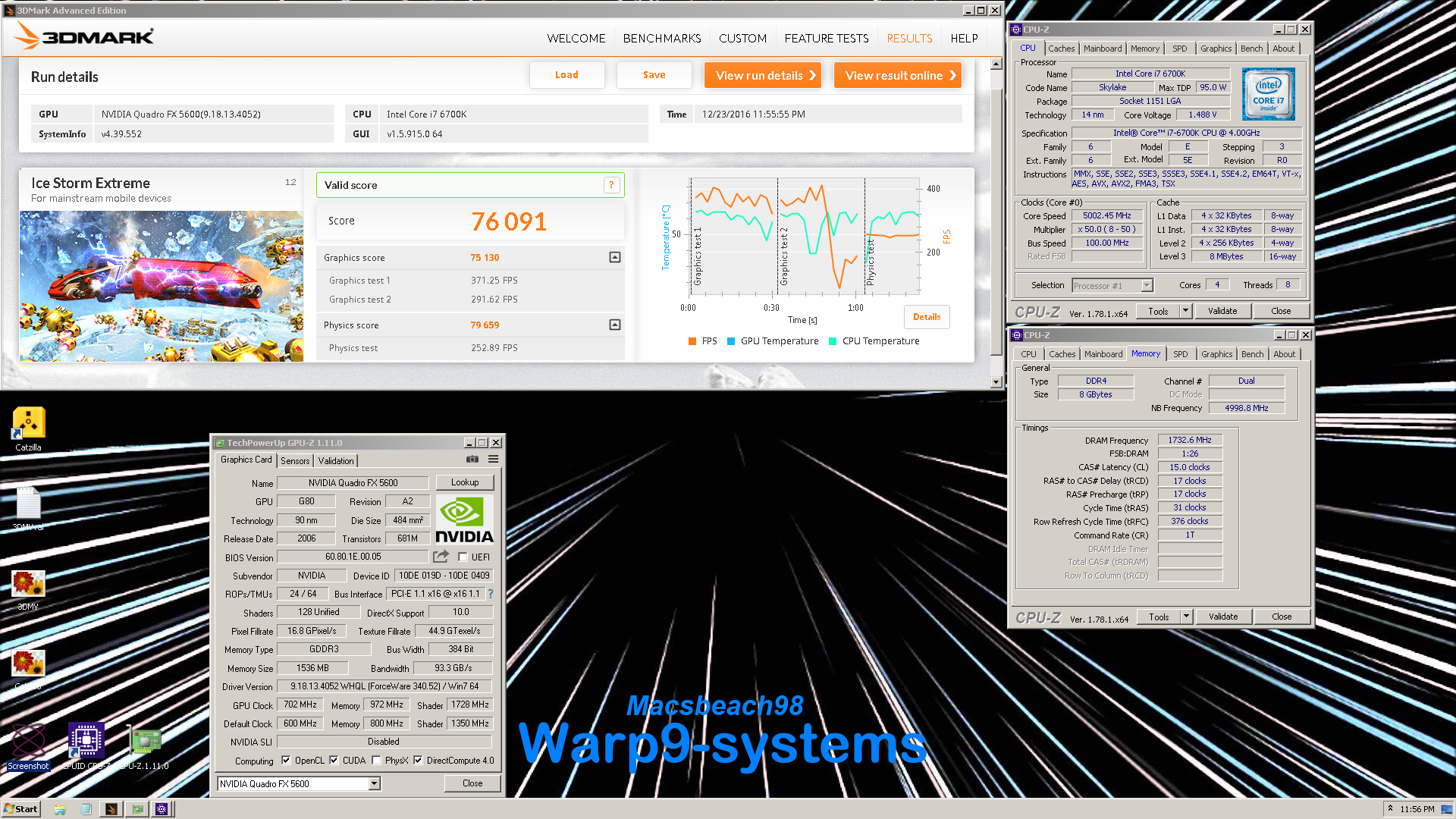Toggle CPU Temperature in the chart legend
The height and width of the screenshot is (819, 1456).
pos(874,341)
